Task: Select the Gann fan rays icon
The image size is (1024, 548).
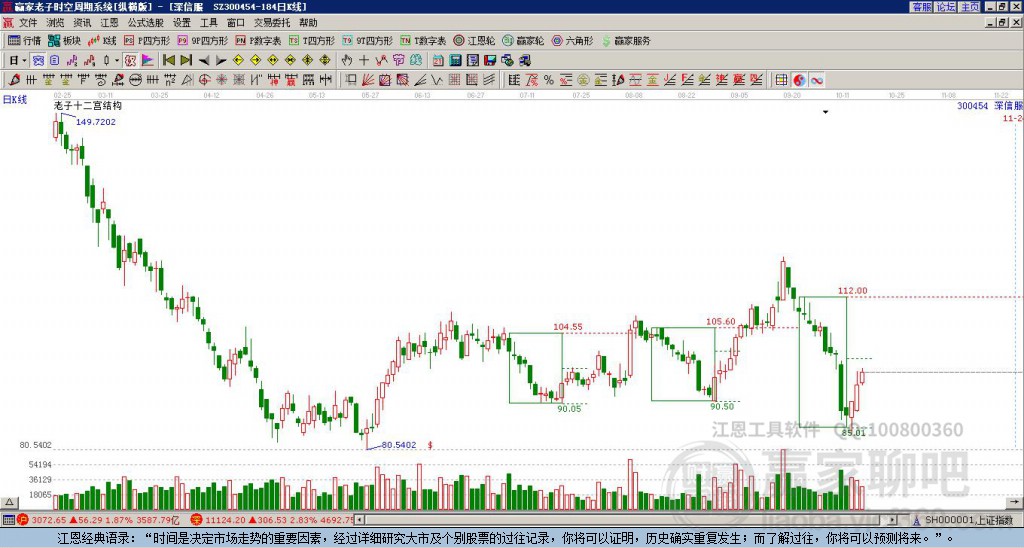Action: click(x=368, y=80)
